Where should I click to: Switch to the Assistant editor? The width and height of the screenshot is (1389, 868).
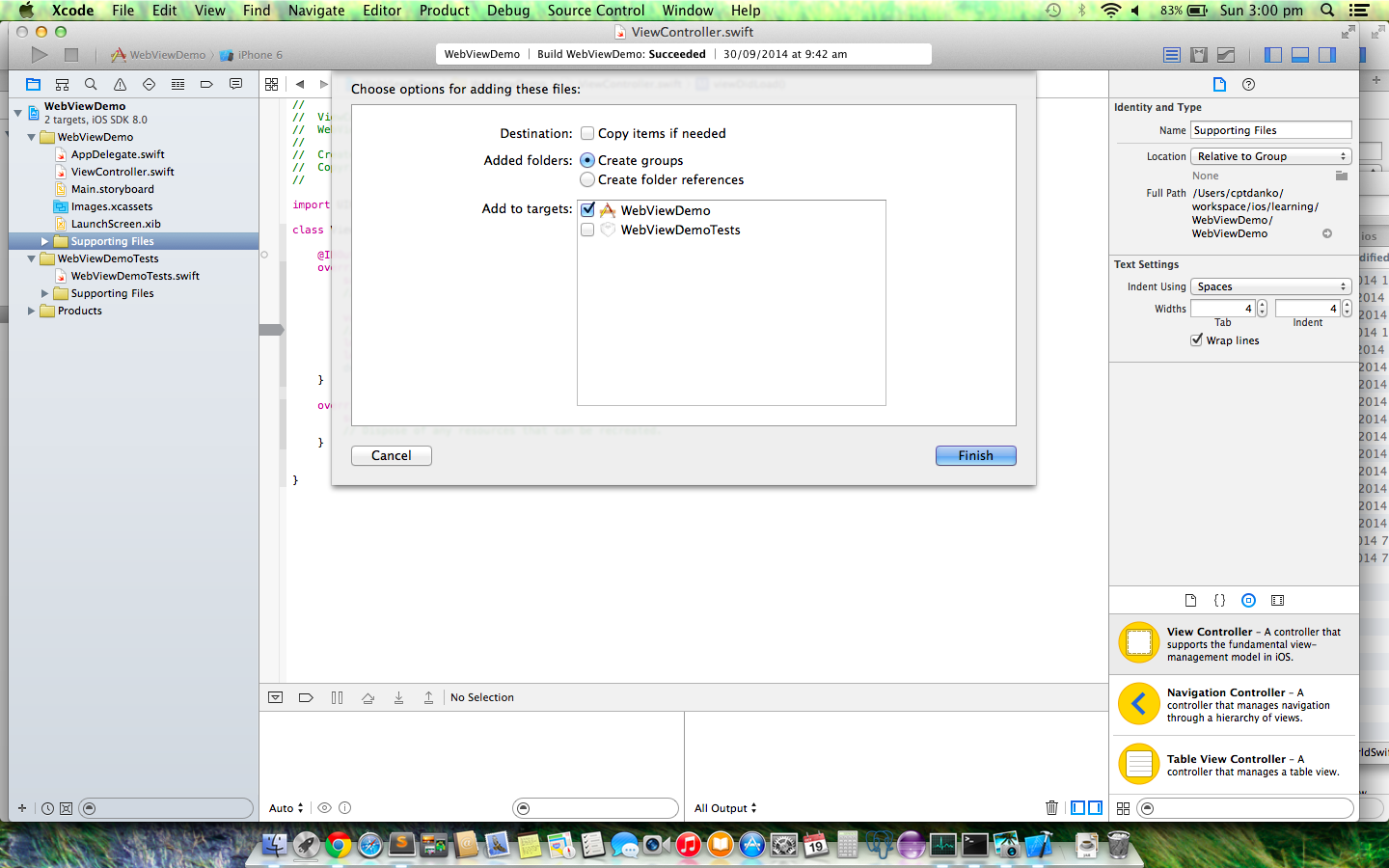pos(1199,55)
